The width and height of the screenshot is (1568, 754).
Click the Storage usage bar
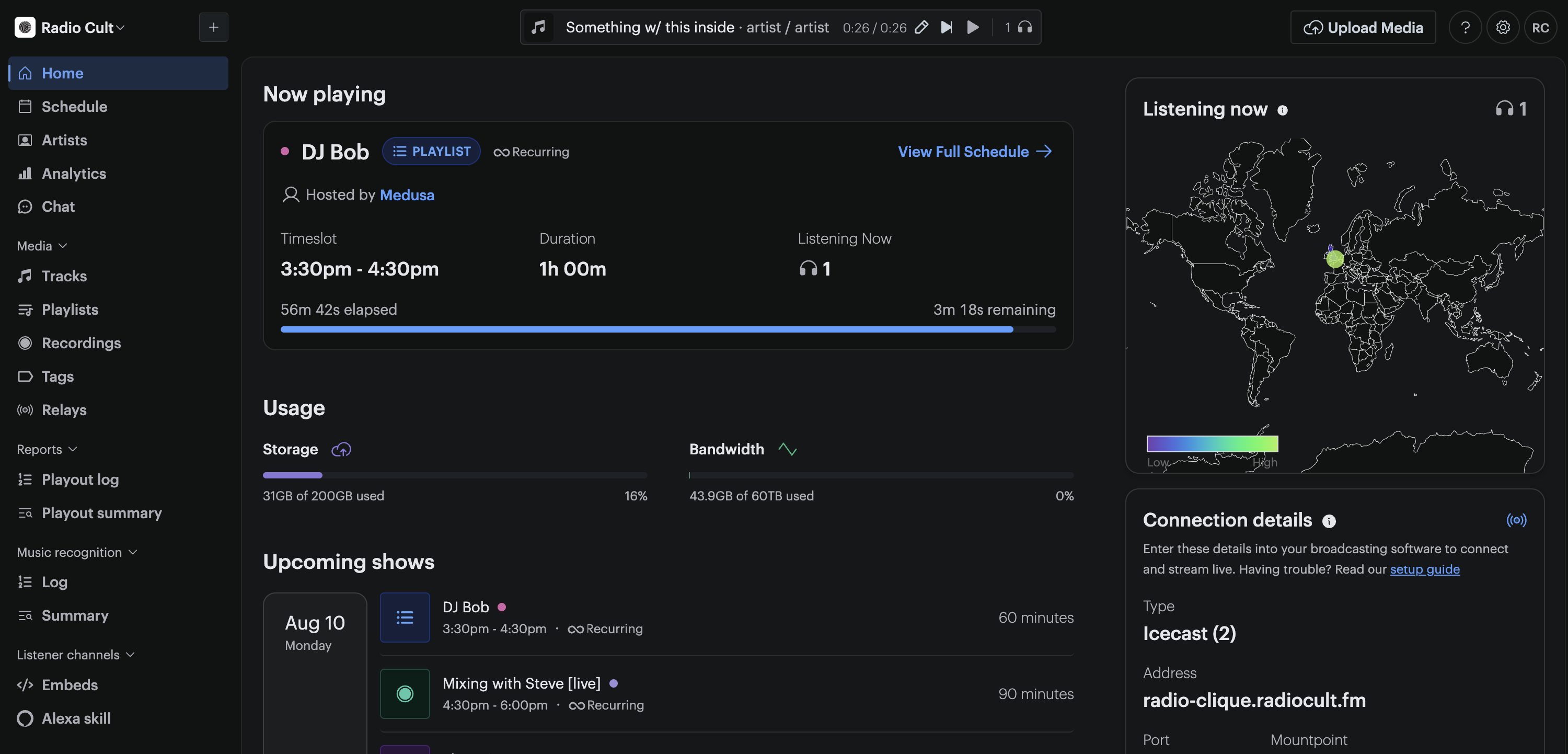click(455, 475)
